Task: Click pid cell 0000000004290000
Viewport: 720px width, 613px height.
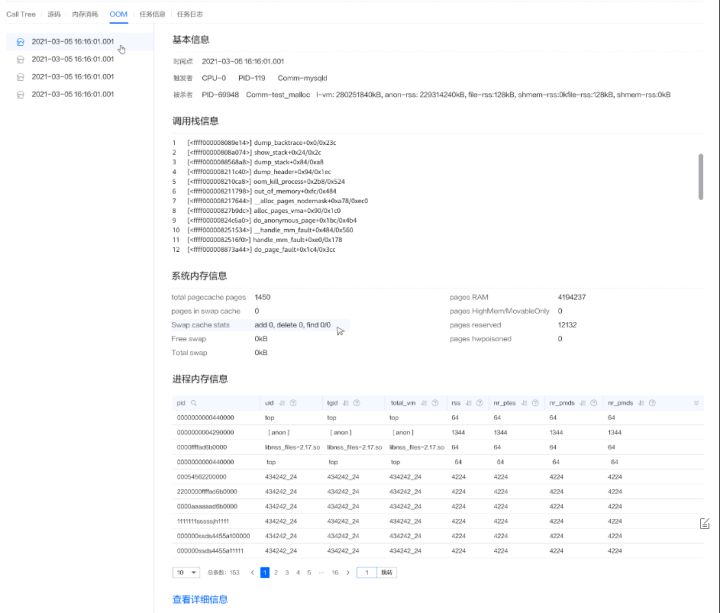Action: click(205, 433)
